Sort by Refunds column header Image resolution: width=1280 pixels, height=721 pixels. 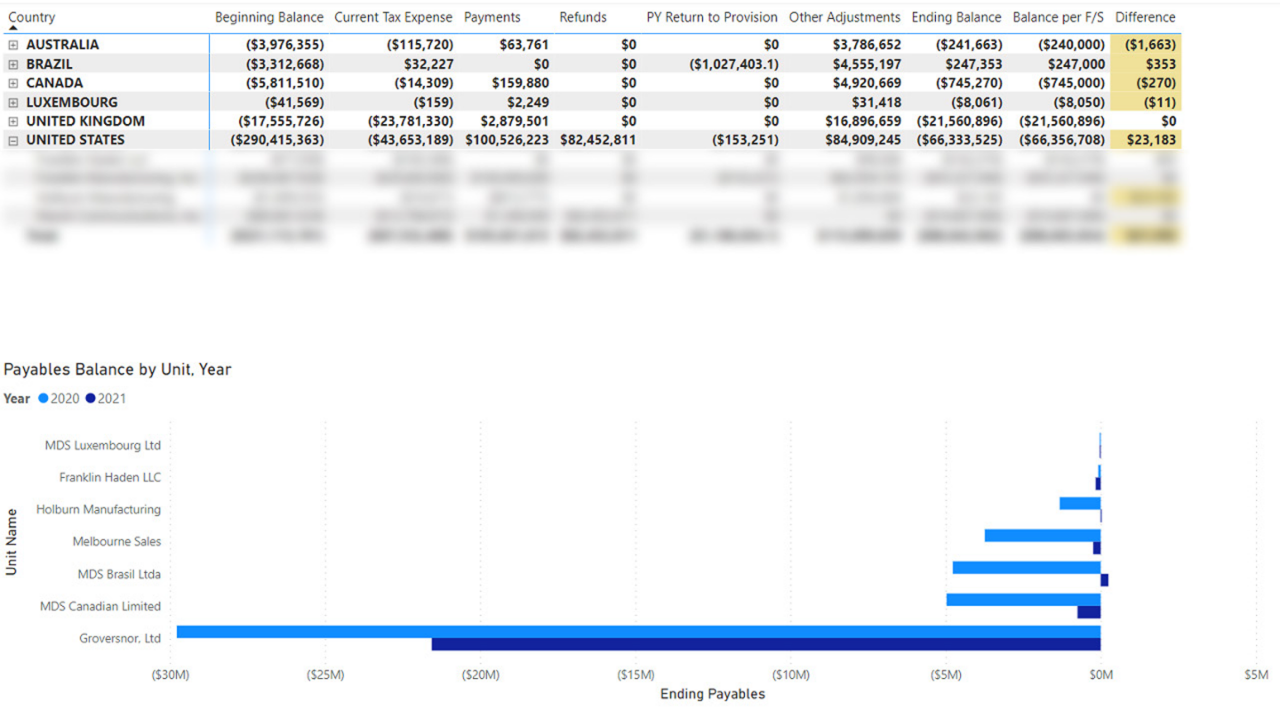(x=583, y=17)
